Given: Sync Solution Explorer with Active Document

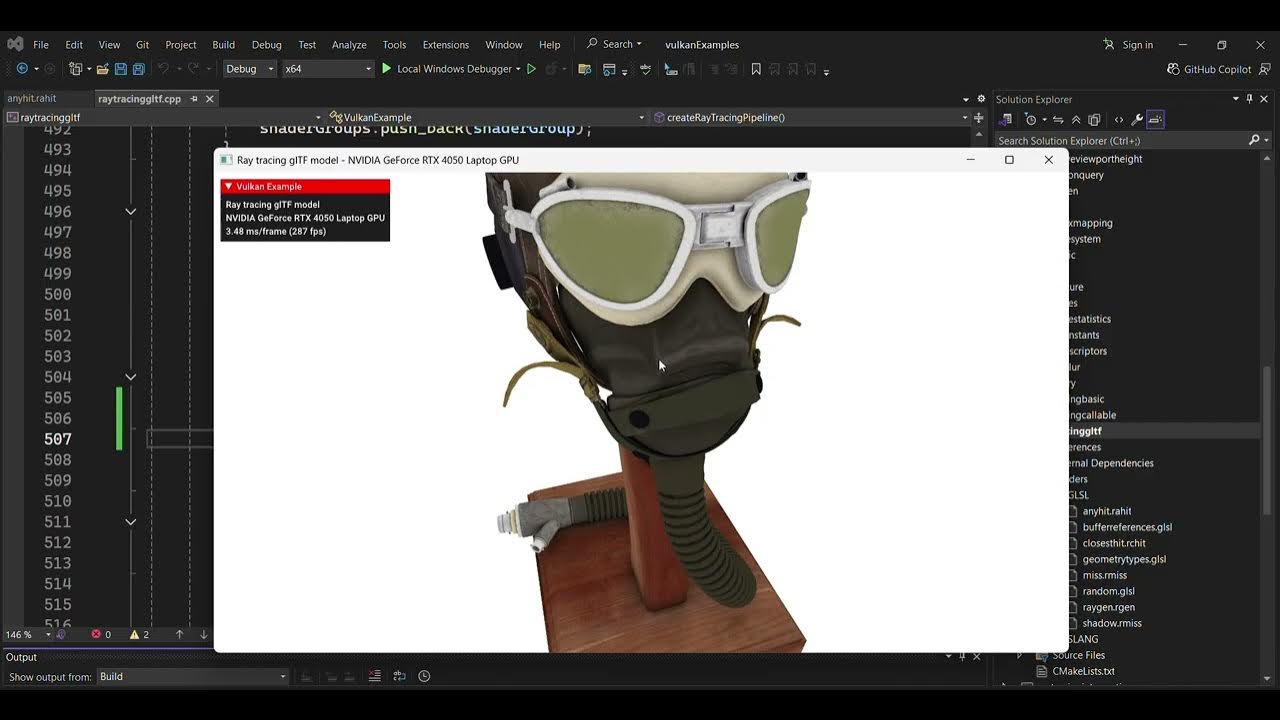Looking at the screenshot, I should pyautogui.click(x=1059, y=119).
